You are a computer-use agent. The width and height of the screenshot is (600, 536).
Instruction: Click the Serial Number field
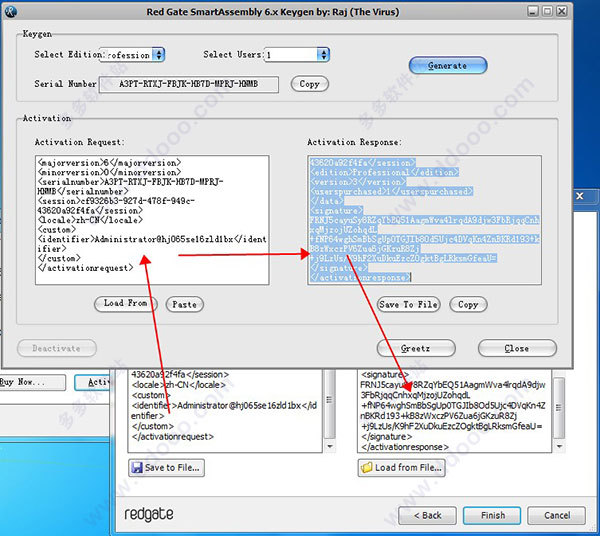189,84
